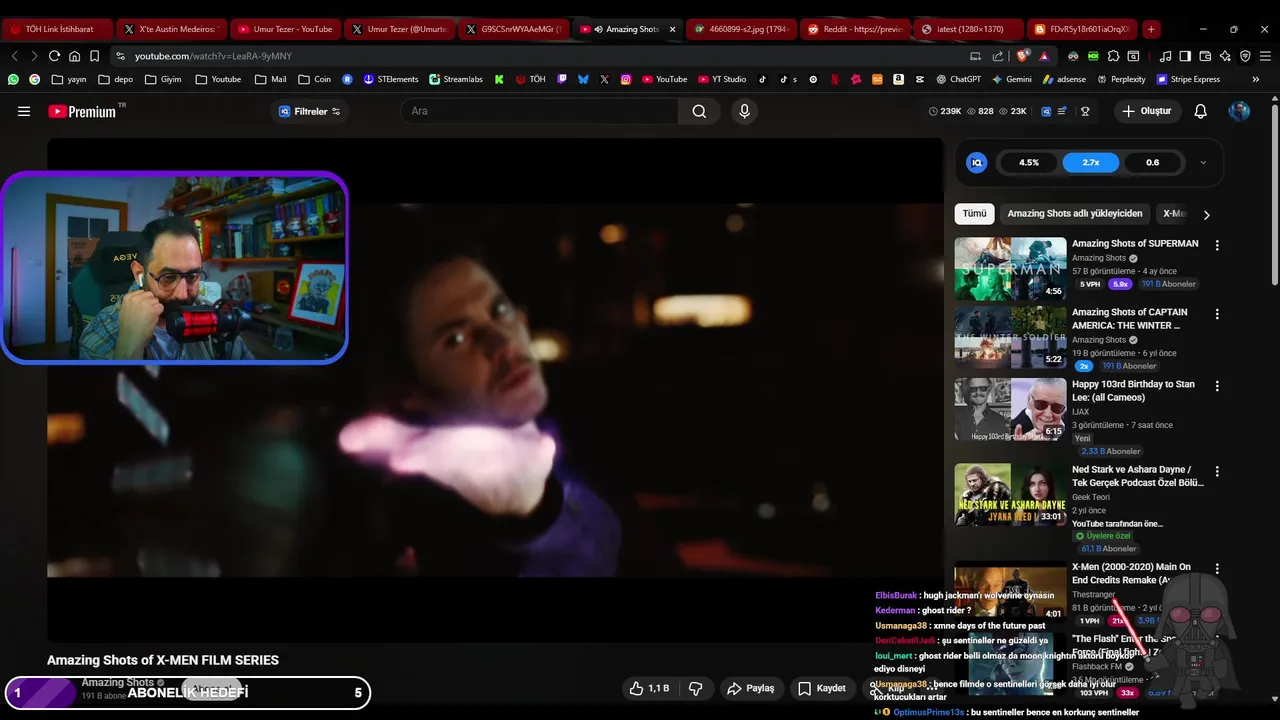The height and width of the screenshot is (720, 1280).
Task: Open the notifications bell
Action: pos(1201,111)
